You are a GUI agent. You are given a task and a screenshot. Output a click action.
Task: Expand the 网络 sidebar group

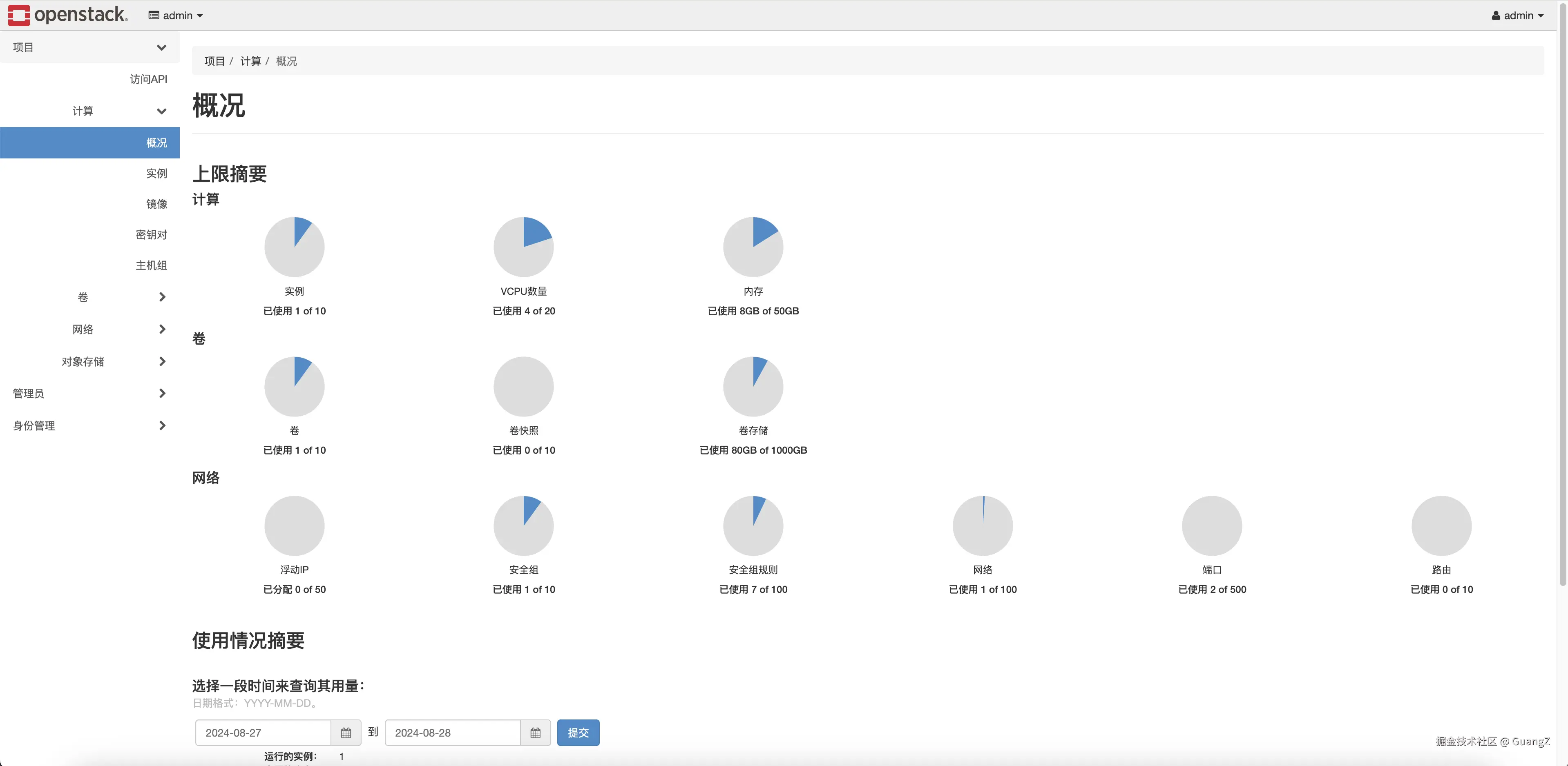162,329
